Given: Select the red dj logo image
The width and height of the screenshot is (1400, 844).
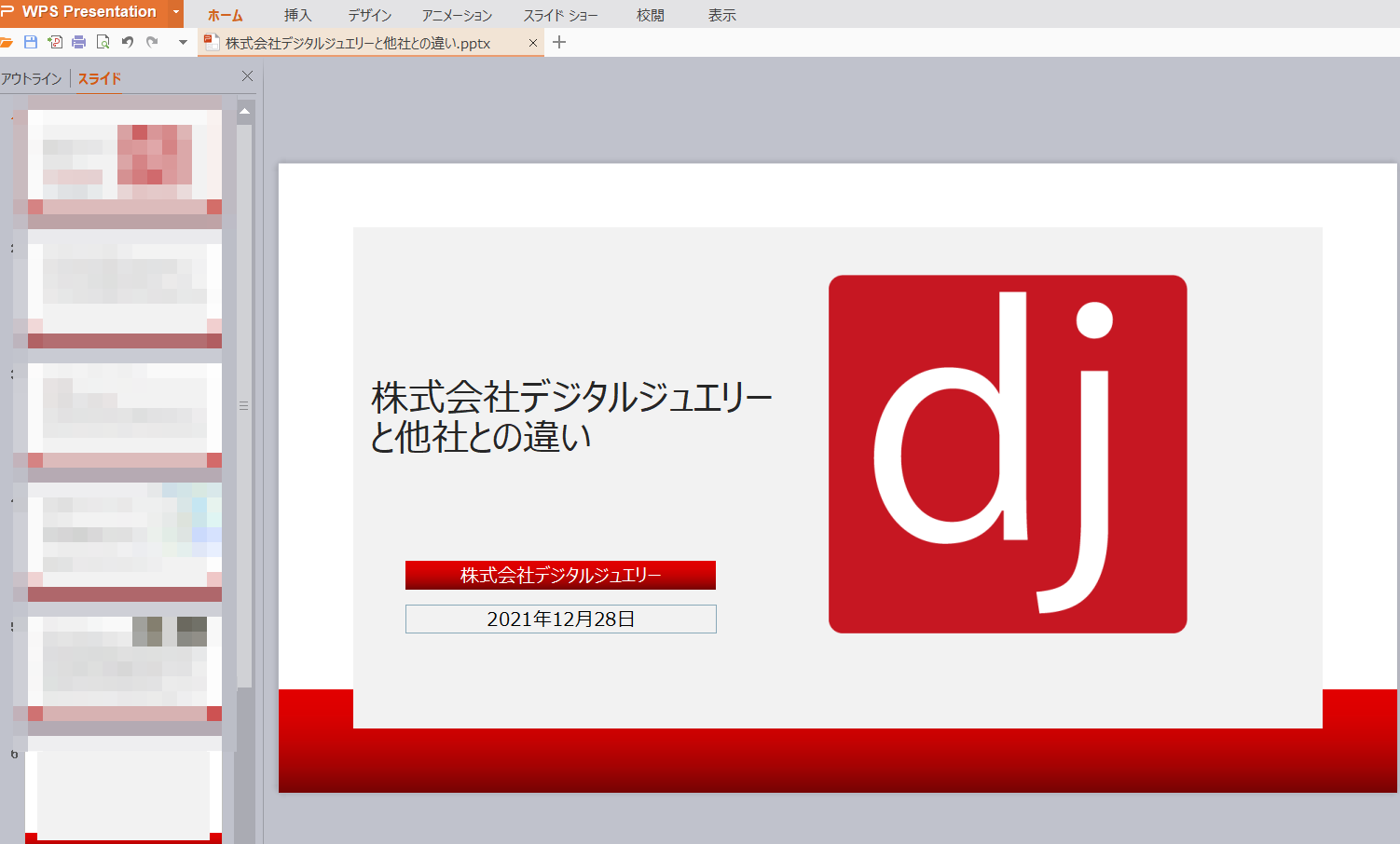Looking at the screenshot, I should [1008, 454].
